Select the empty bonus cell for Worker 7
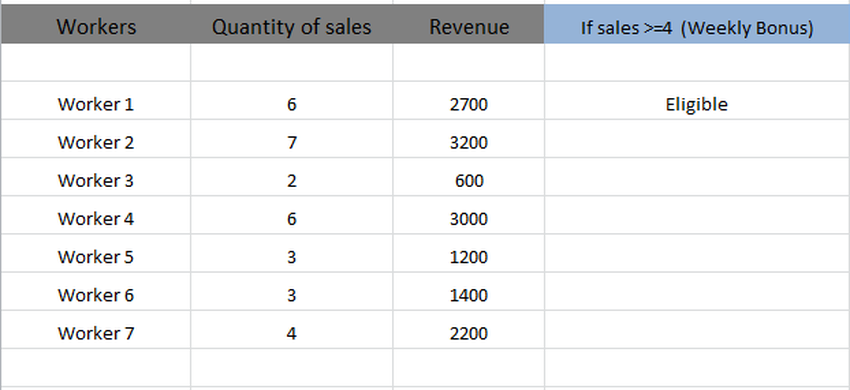The width and height of the screenshot is (850, 390). pos(697,329)
